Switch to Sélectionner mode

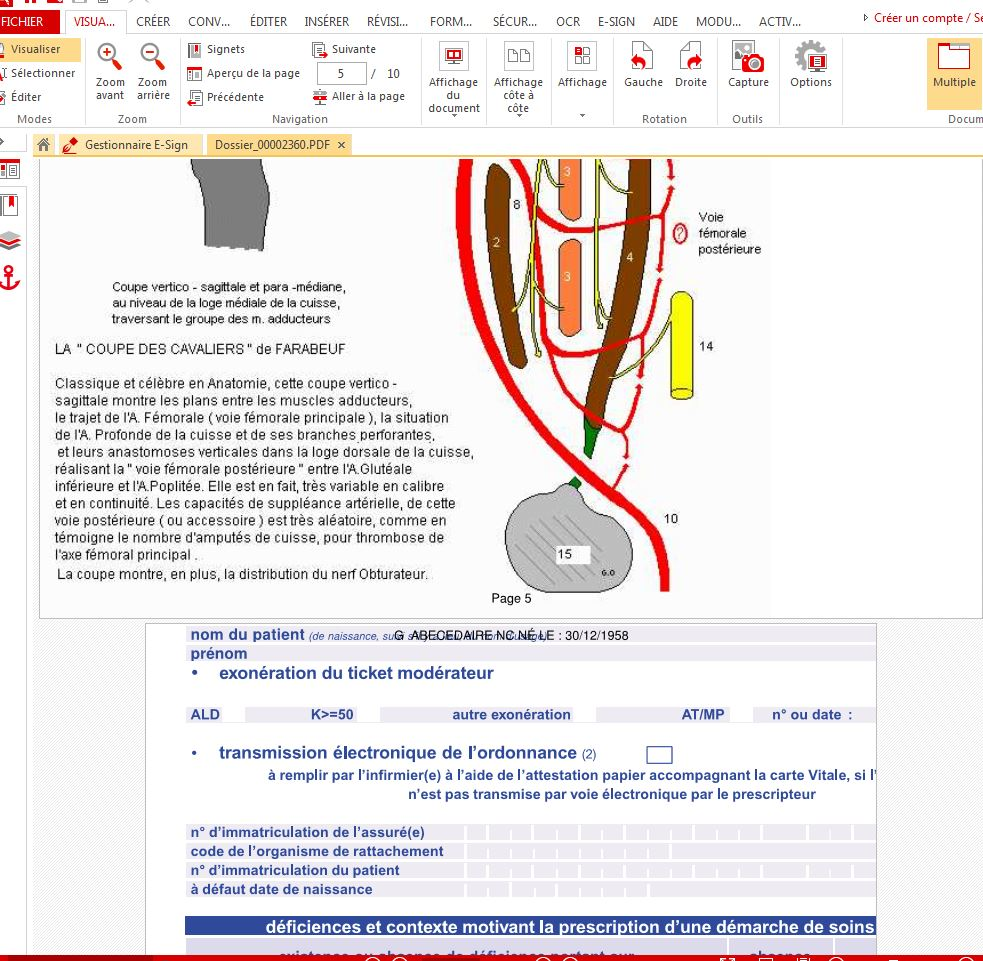pos(38,73)
